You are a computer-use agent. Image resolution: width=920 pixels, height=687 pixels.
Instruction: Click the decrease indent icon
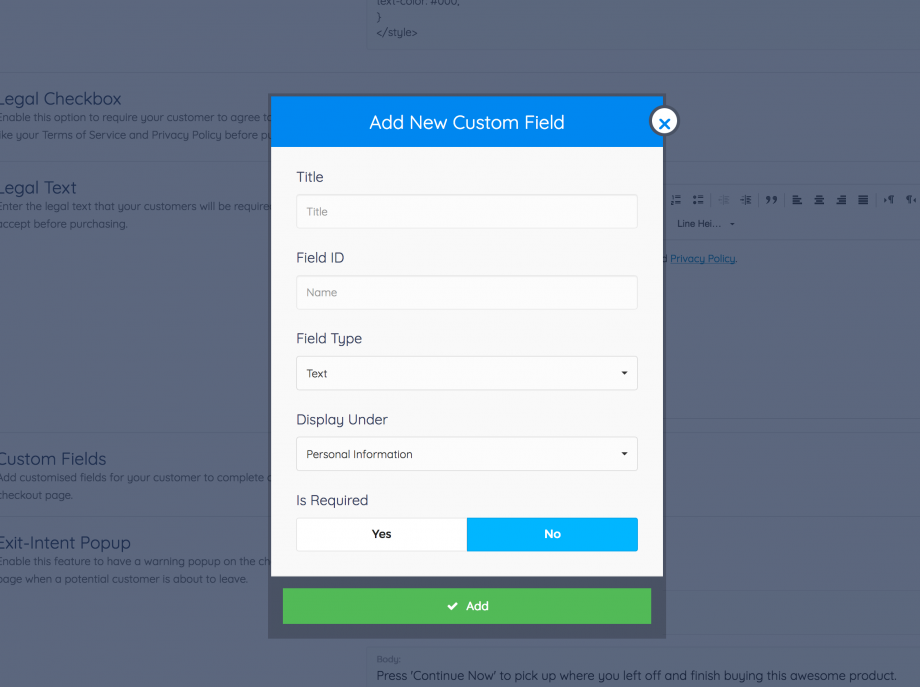pos(724,200)
